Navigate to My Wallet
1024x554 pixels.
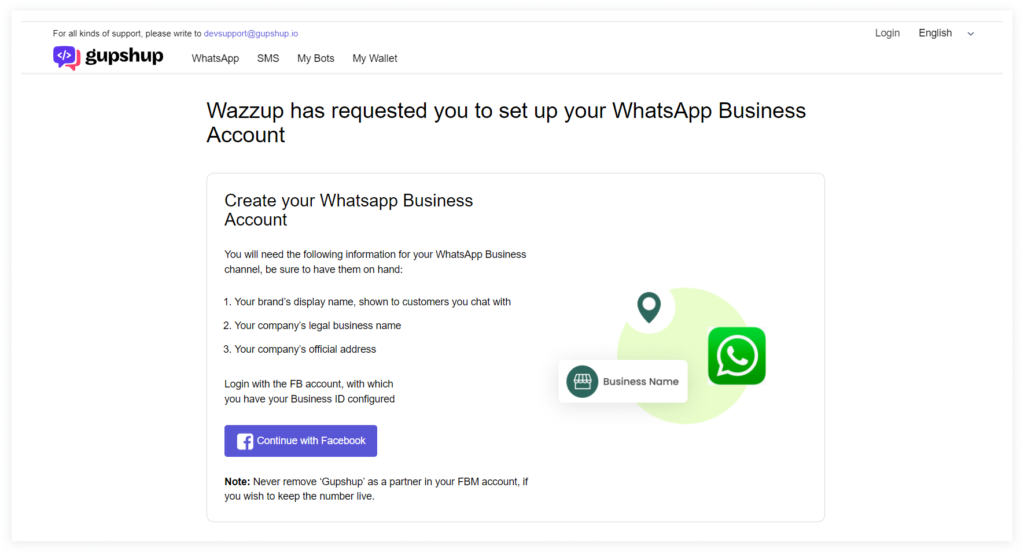(x=375, y=58)
